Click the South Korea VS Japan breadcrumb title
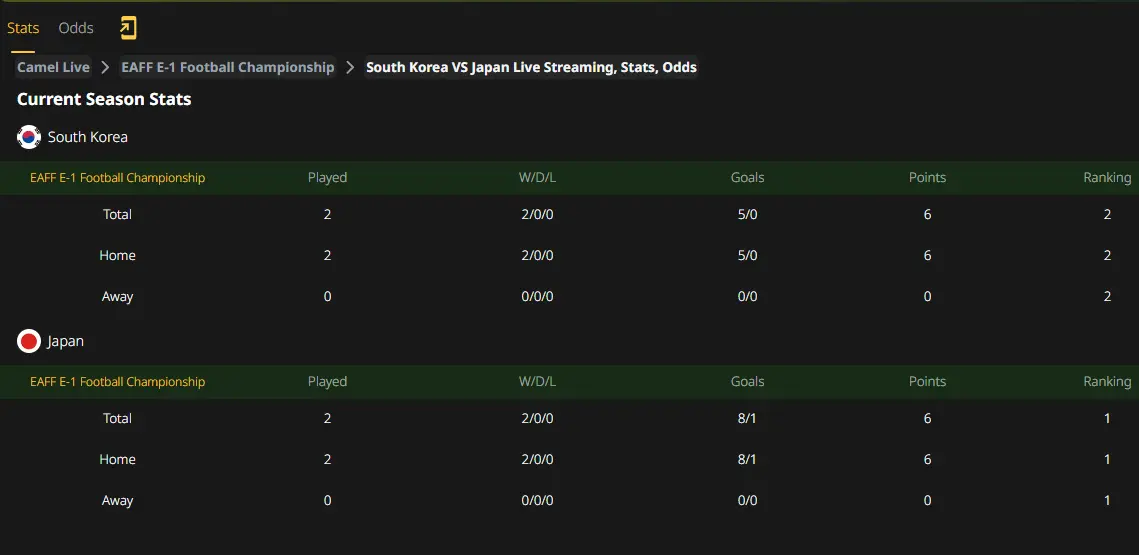The width and height of the screenshot is (1139, 555). click(531, 68)
